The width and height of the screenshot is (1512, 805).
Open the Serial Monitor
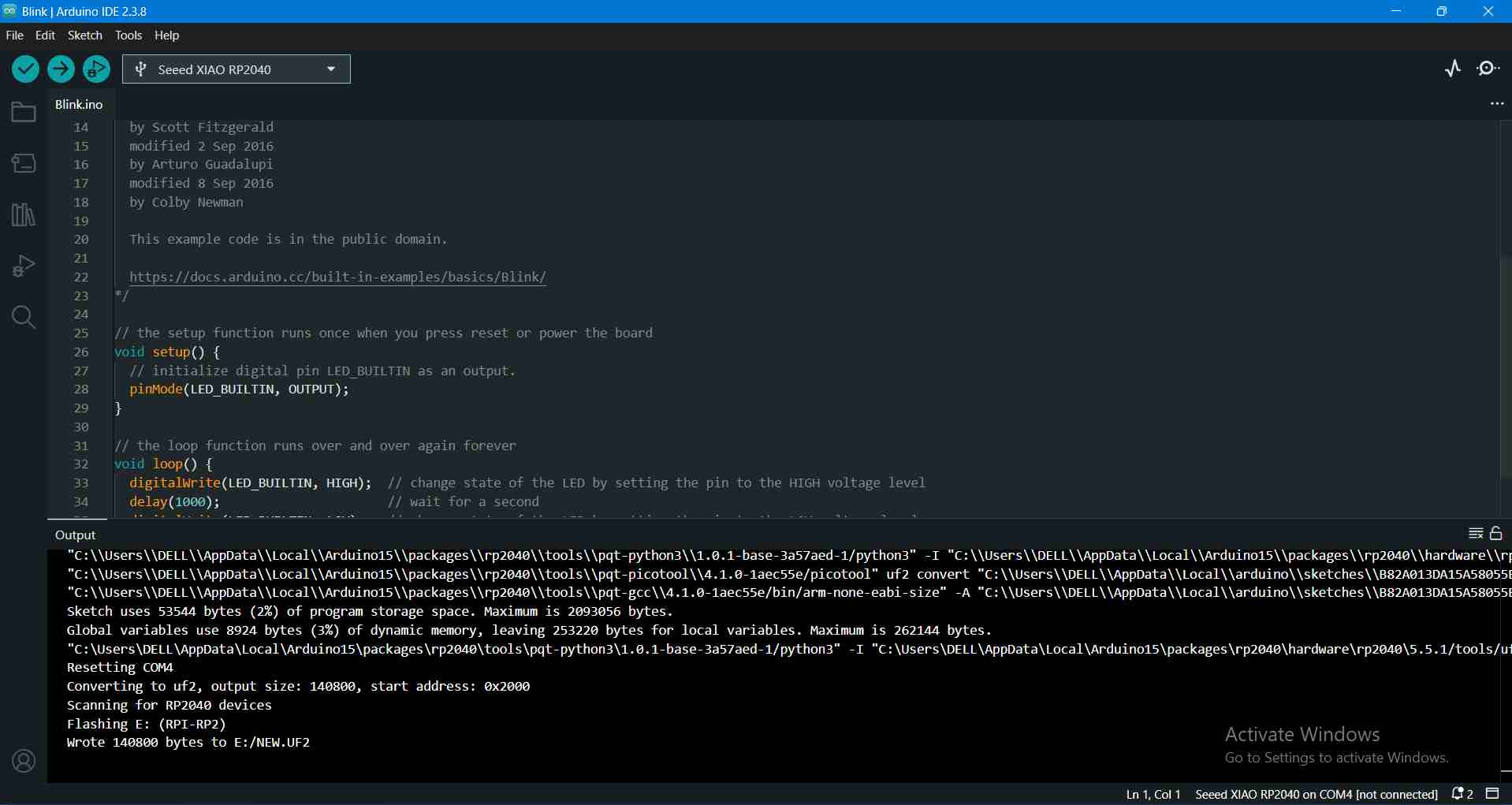click(1489, 69)
